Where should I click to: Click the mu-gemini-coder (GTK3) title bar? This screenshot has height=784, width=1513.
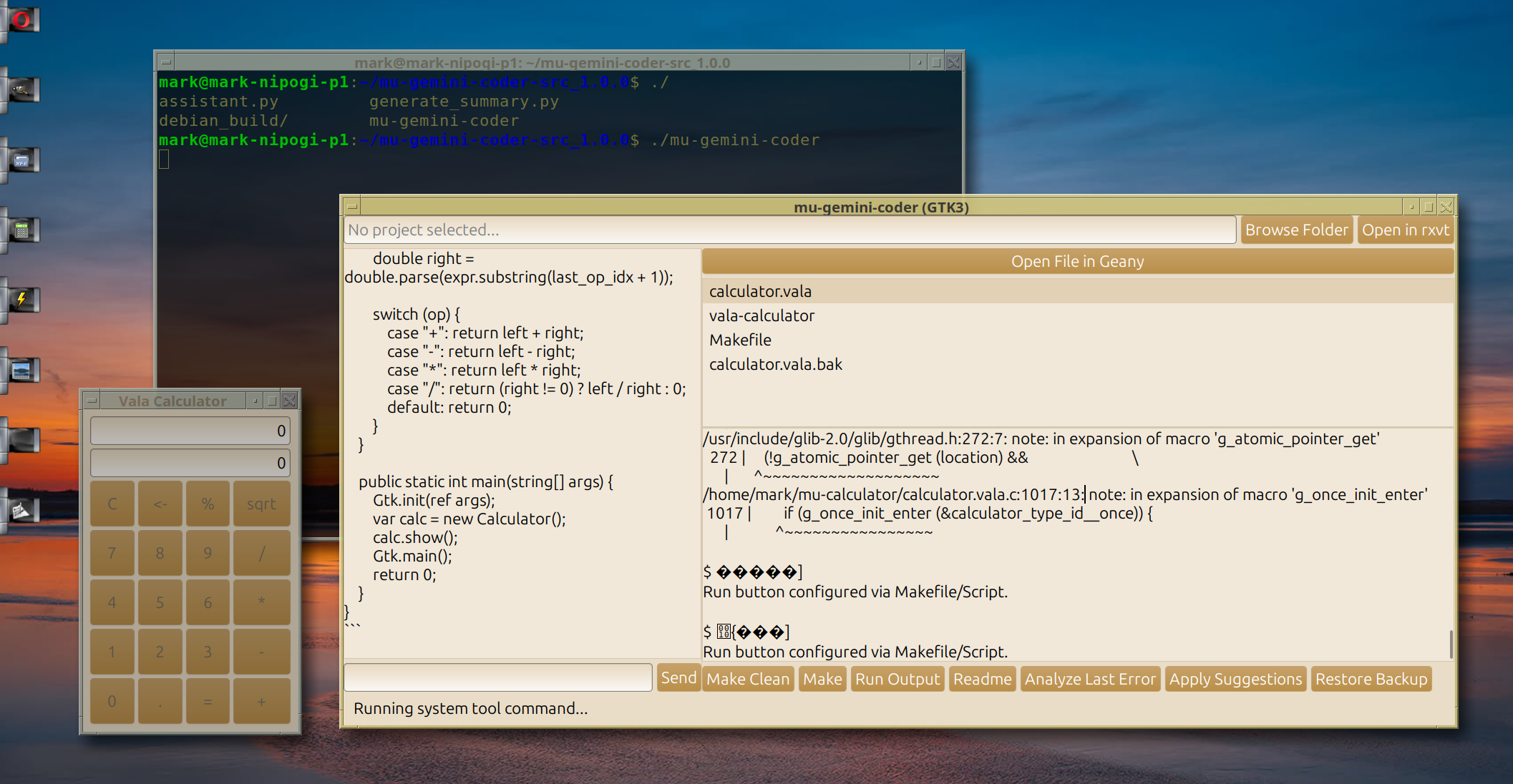click(881, 207)
